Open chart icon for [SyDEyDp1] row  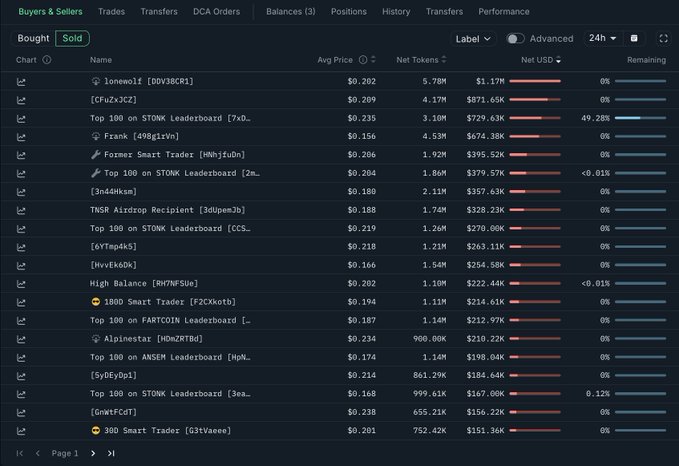click(x=21, y=376)
